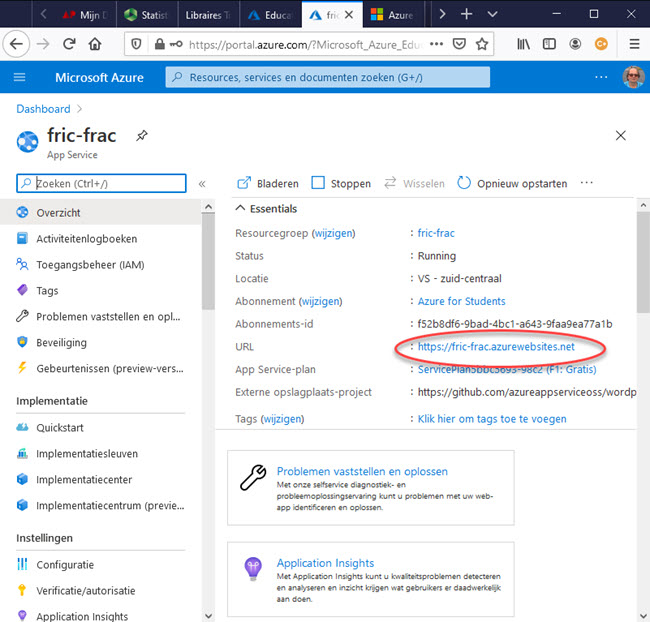Select Tags in the sidebar
Screen dimensions: 650x622
[x=47, y=290]
